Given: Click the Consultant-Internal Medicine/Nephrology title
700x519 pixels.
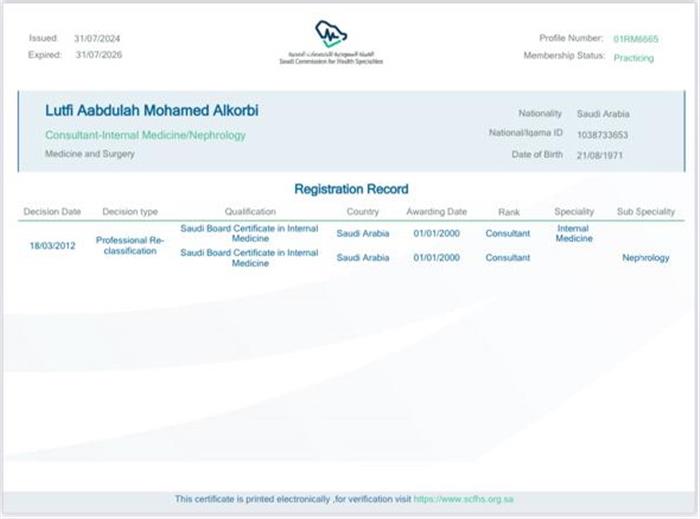Looking at the screenshot, I should [x=146, y=135].
